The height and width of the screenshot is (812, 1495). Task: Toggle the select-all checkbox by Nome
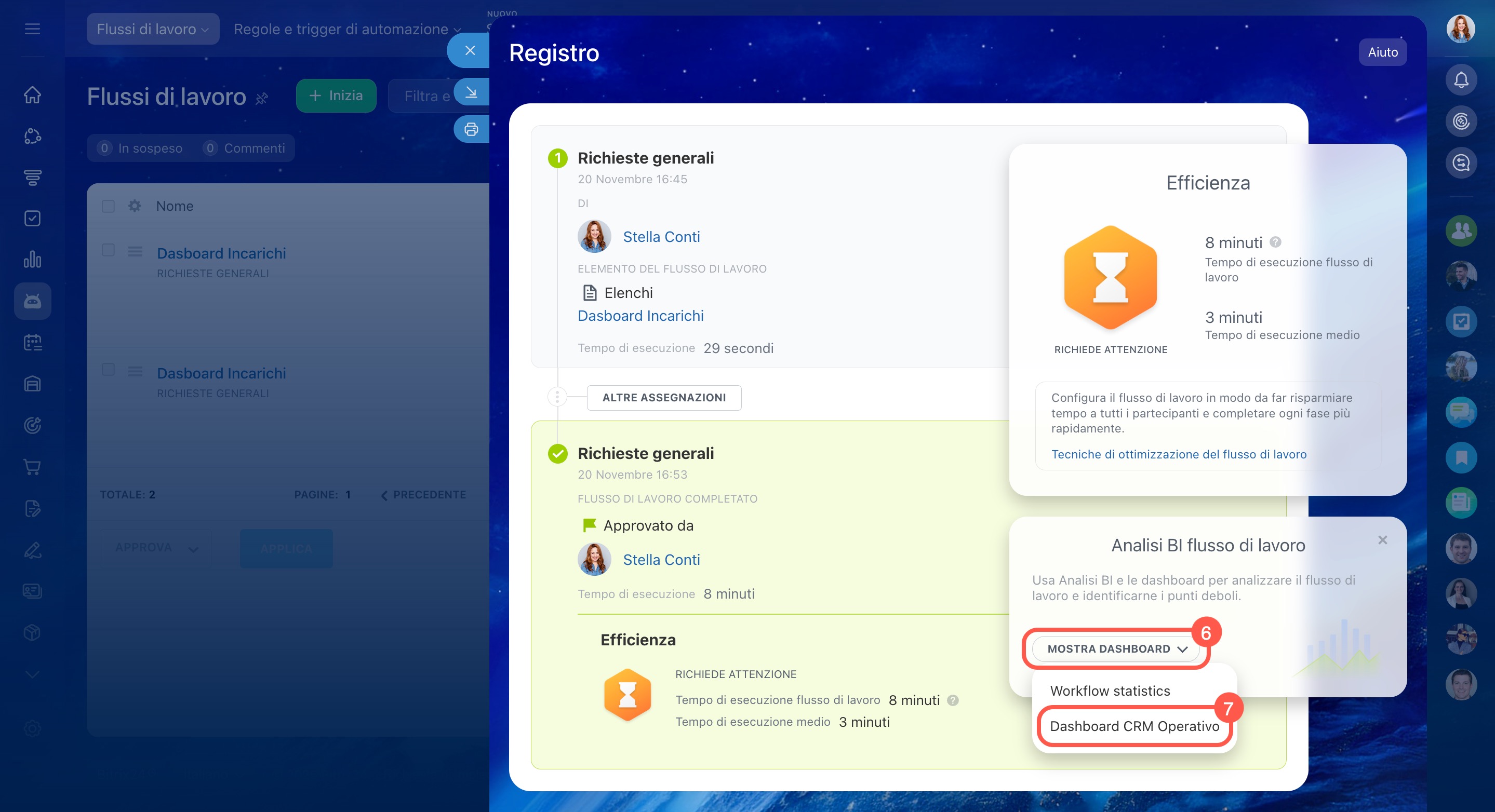pyautogui.click(x=108, y=207)
